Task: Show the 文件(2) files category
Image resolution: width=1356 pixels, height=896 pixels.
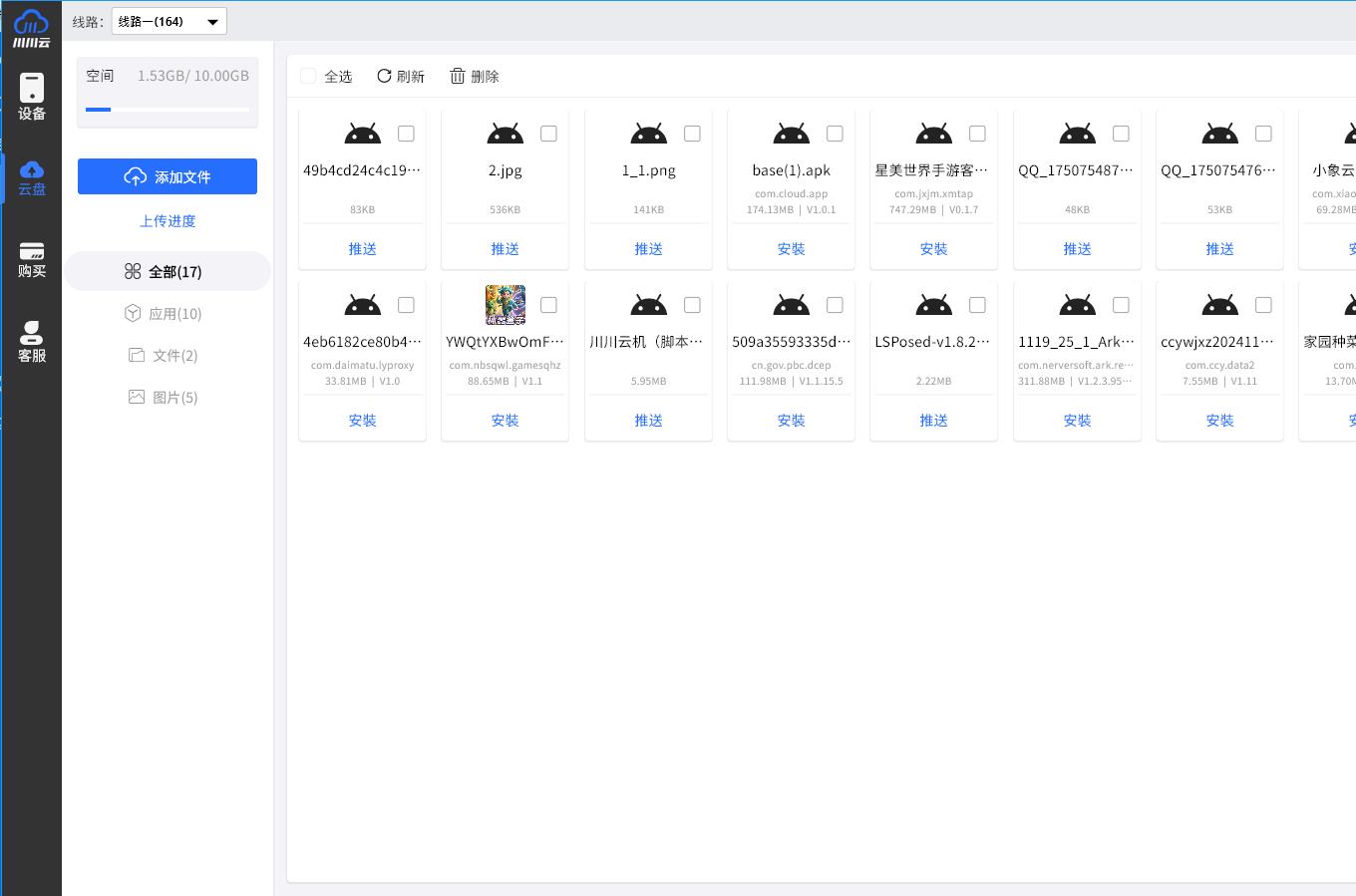Action: click(164, 355)
